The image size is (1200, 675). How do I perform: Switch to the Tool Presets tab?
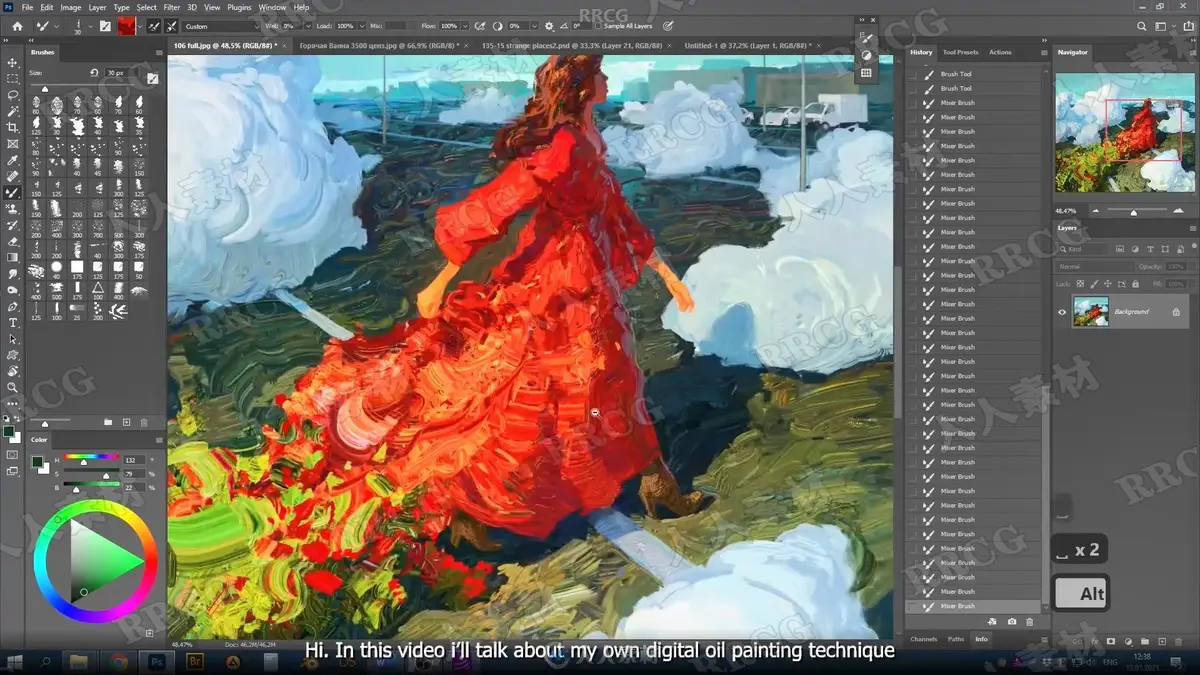coord(960,52)
